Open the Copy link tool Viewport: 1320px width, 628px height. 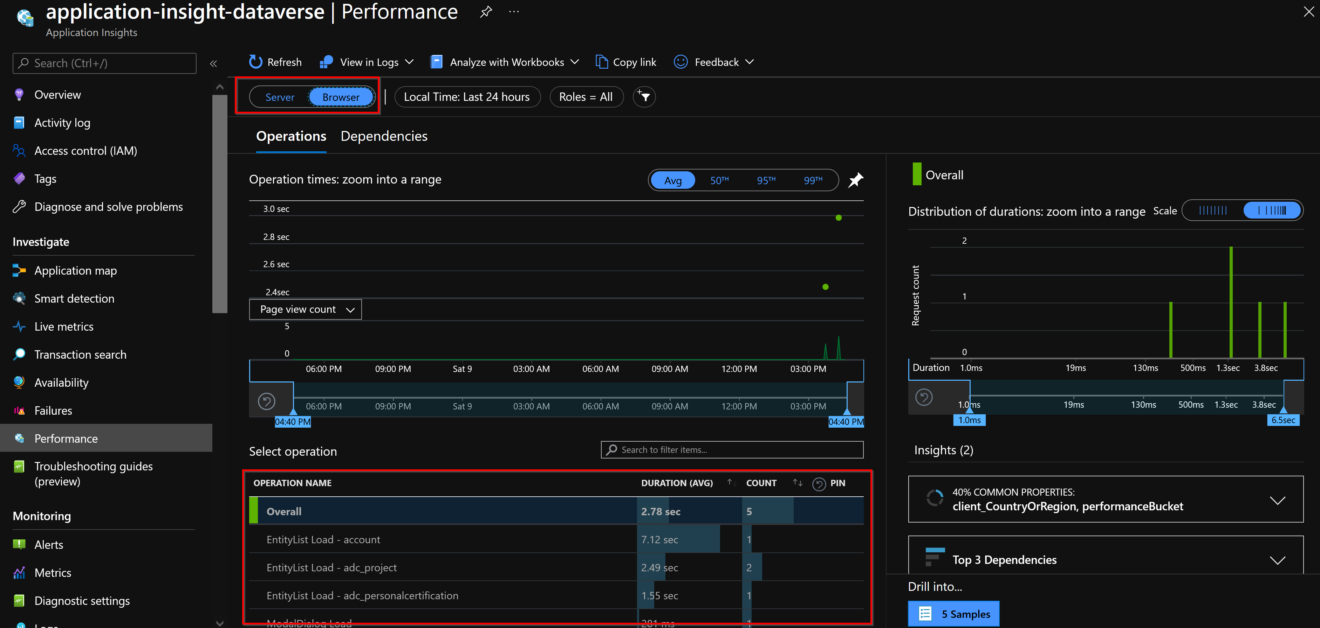click(625, 61)
